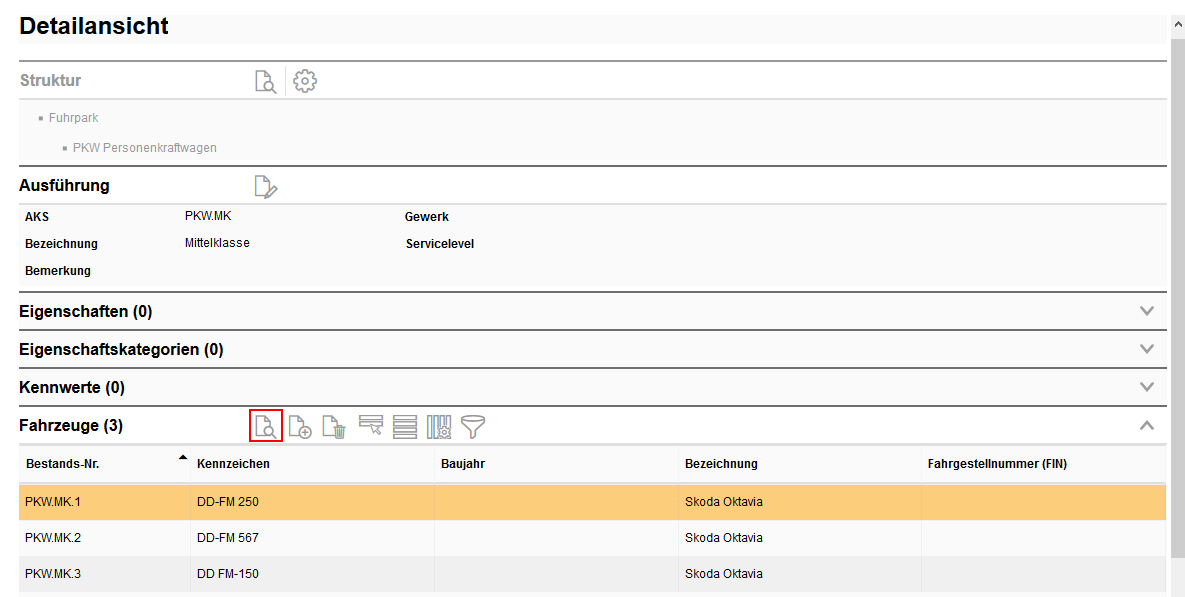1185x597 pixels.
Task: Select Fuhrpark in structure tree
Action: point(73,118)
